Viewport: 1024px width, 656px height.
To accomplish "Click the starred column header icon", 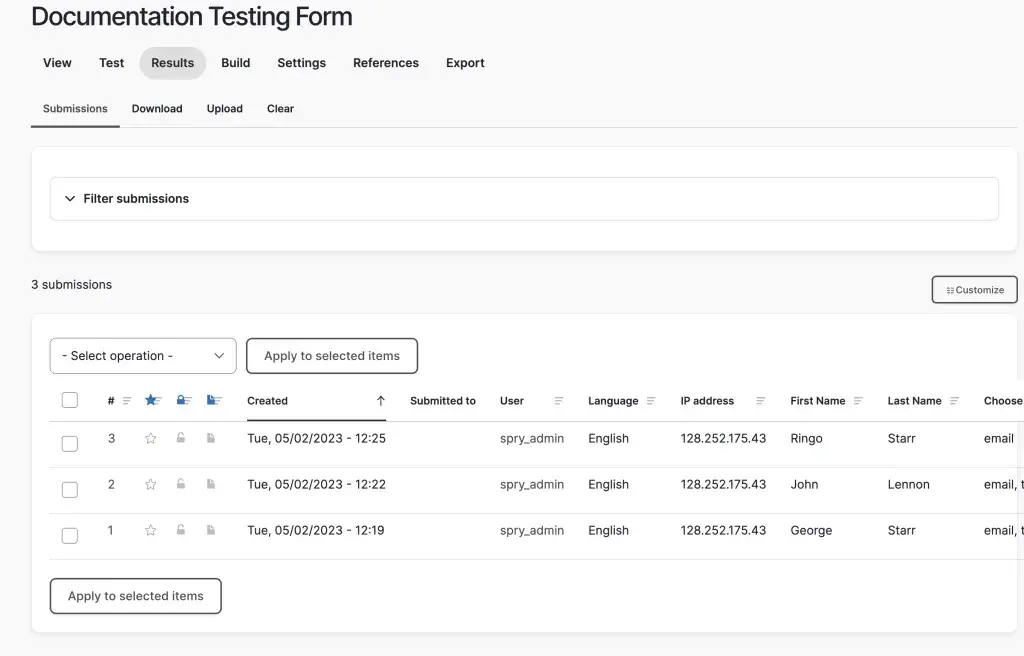I will [152, 400].
